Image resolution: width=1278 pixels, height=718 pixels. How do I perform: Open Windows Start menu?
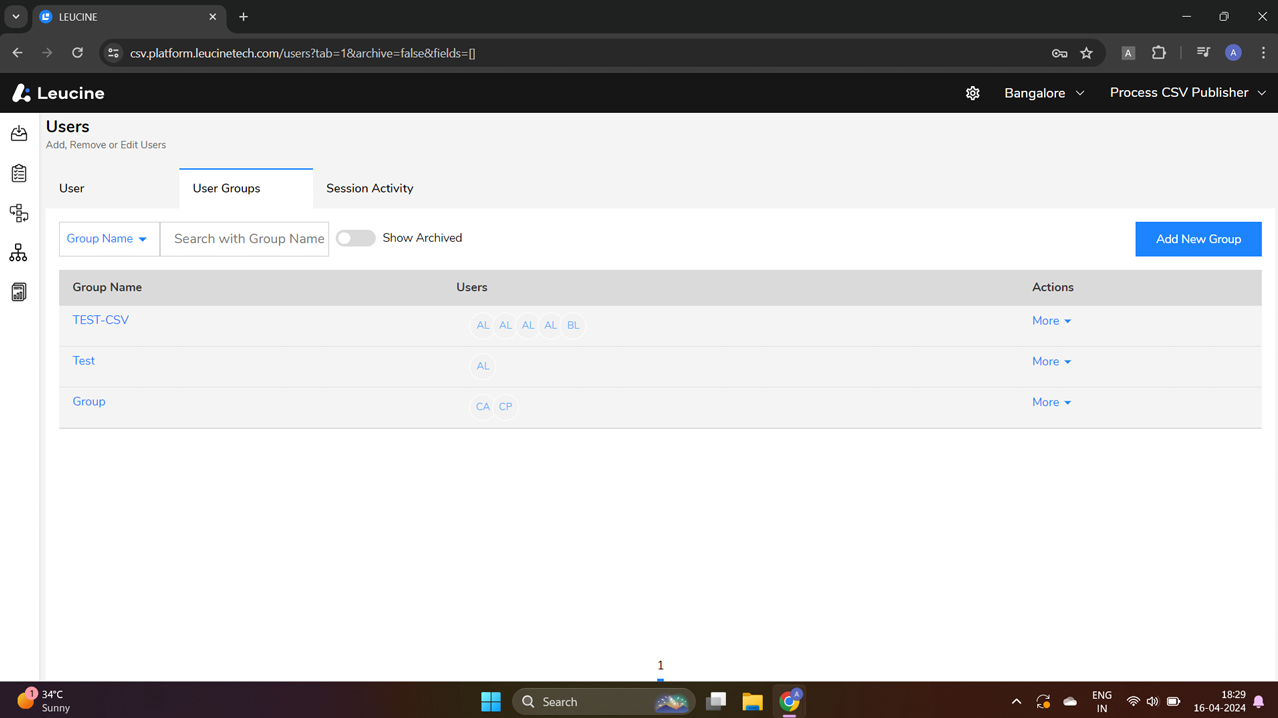pos(491,702)
